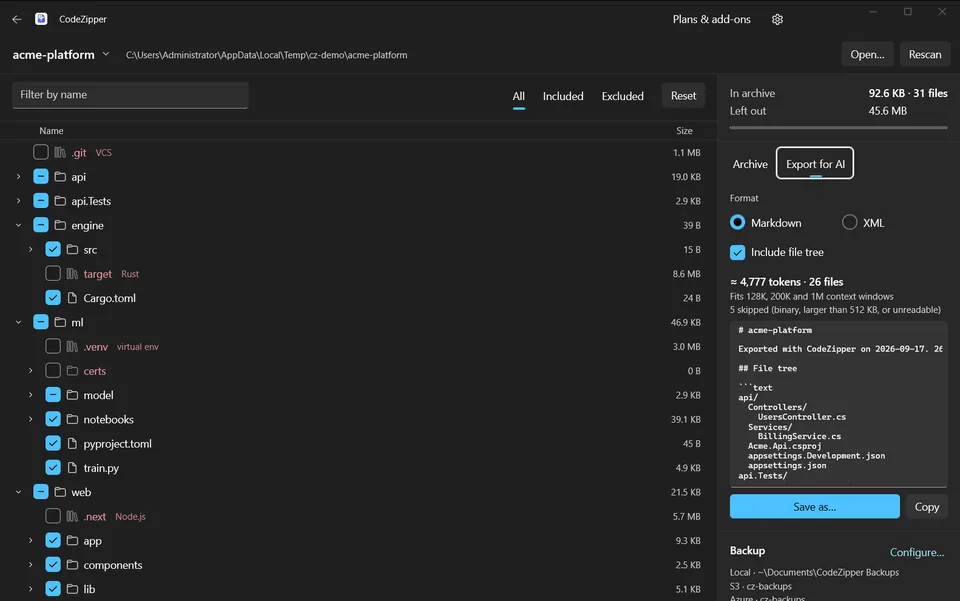Click the Open... button
Image resolution: width=960 pixels, height=601 pixels.
(867, 54)
